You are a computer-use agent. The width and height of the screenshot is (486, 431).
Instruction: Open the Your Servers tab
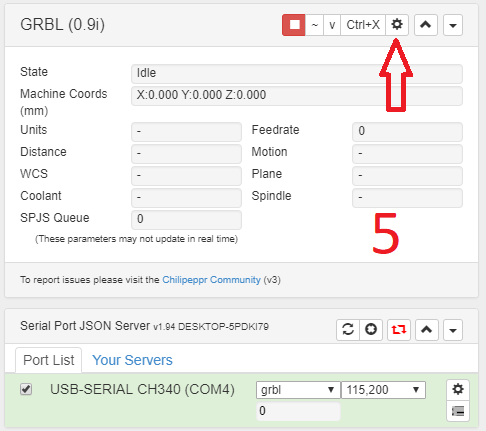pyautogui.click(x=132, y=360)
